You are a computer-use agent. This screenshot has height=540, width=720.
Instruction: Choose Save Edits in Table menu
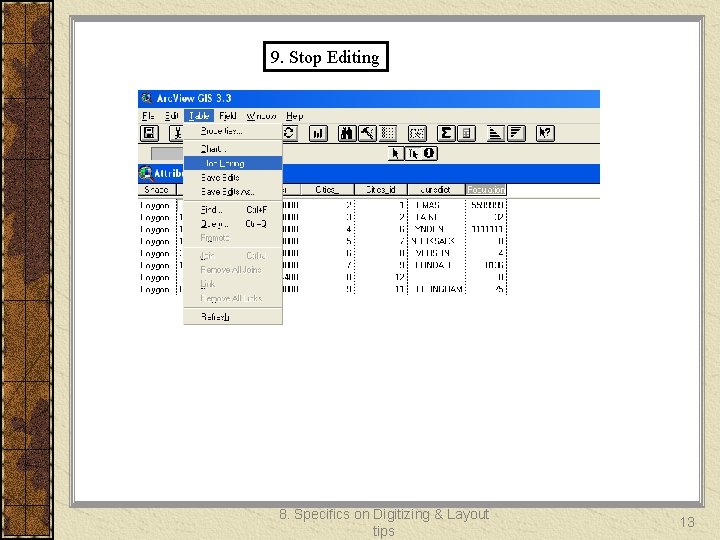[x=233, y=177]
